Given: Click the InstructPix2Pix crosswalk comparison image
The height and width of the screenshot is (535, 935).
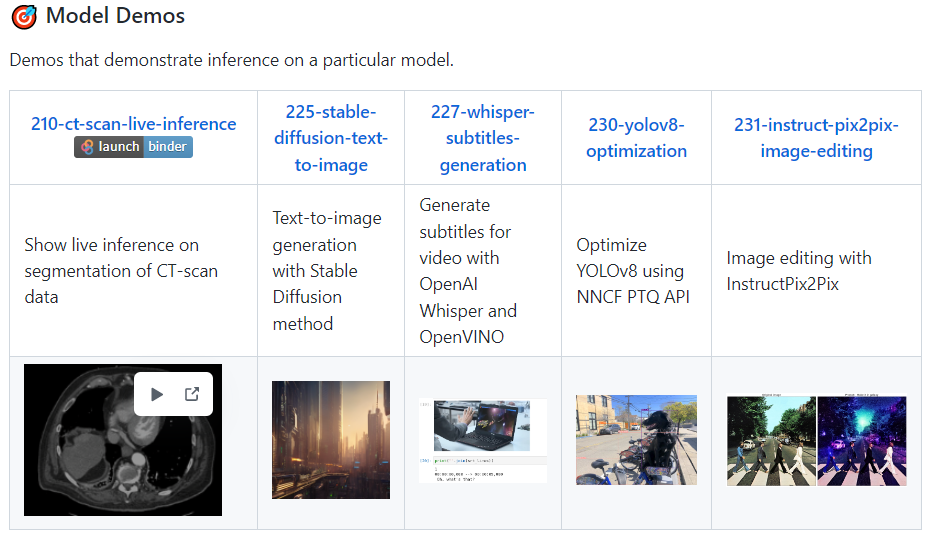Looking at the screenshot, I should click(x=816, y=441).
